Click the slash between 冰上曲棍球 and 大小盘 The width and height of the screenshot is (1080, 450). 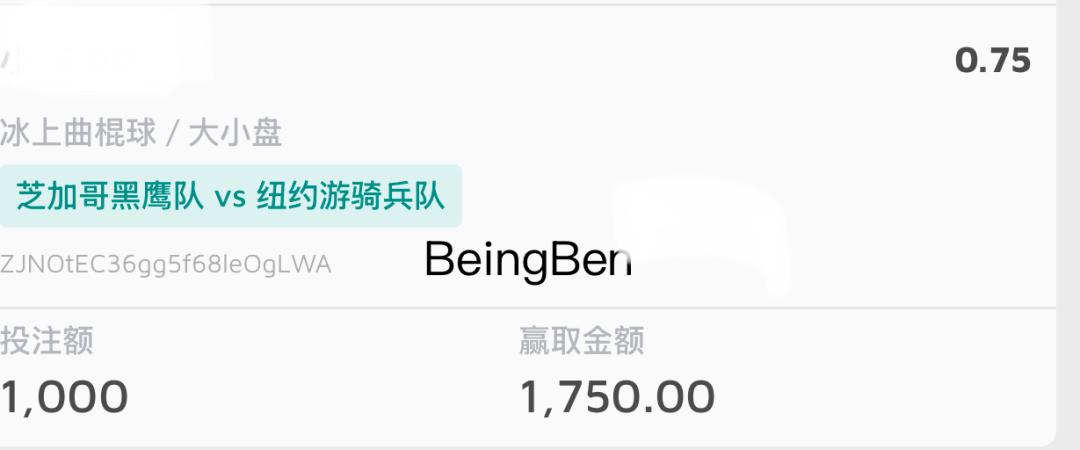[x=170, y=133]
